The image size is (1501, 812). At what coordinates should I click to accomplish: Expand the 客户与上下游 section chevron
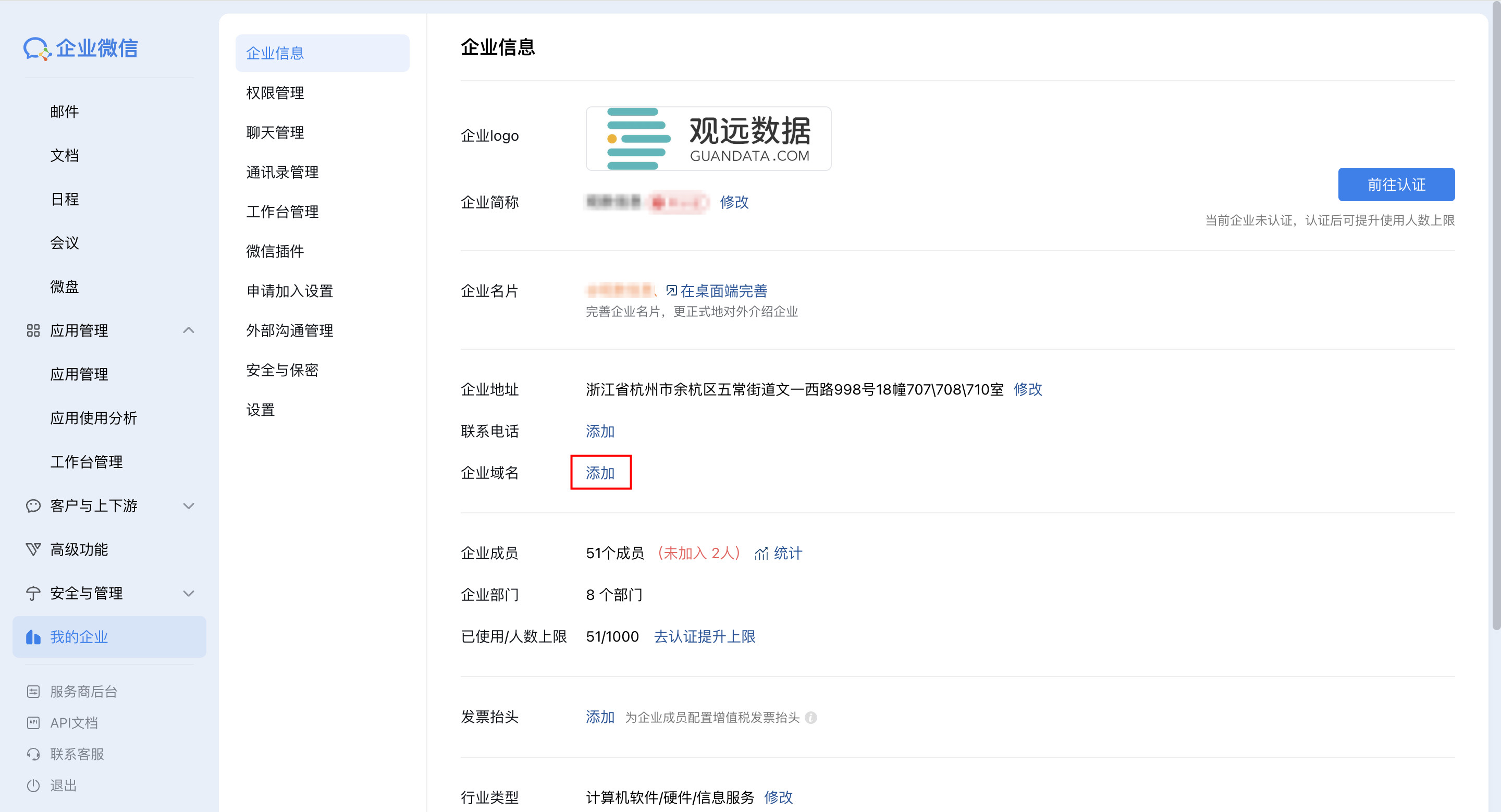click(x=188, y=506)
